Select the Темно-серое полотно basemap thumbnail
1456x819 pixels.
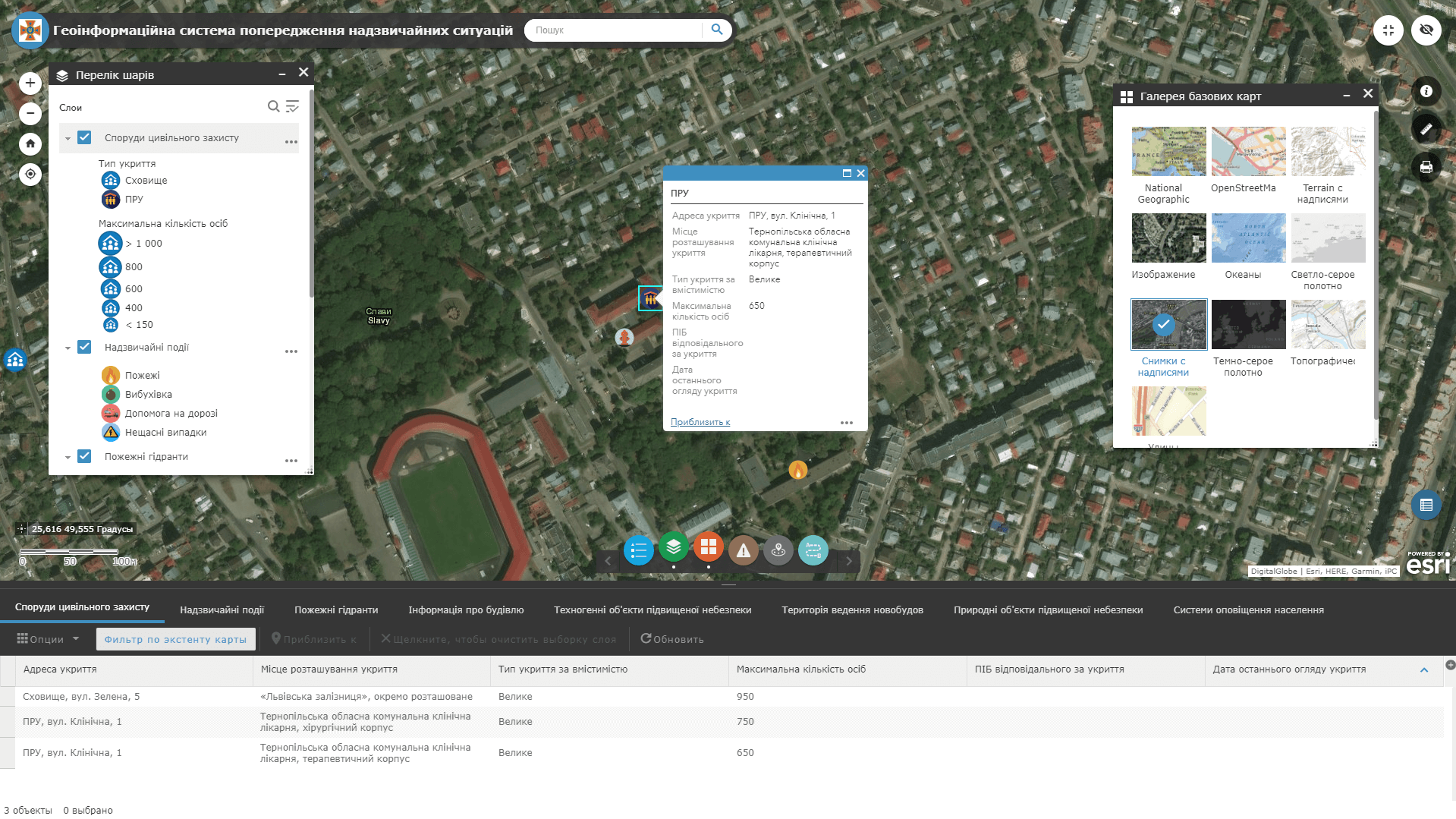coord(1247,324)
